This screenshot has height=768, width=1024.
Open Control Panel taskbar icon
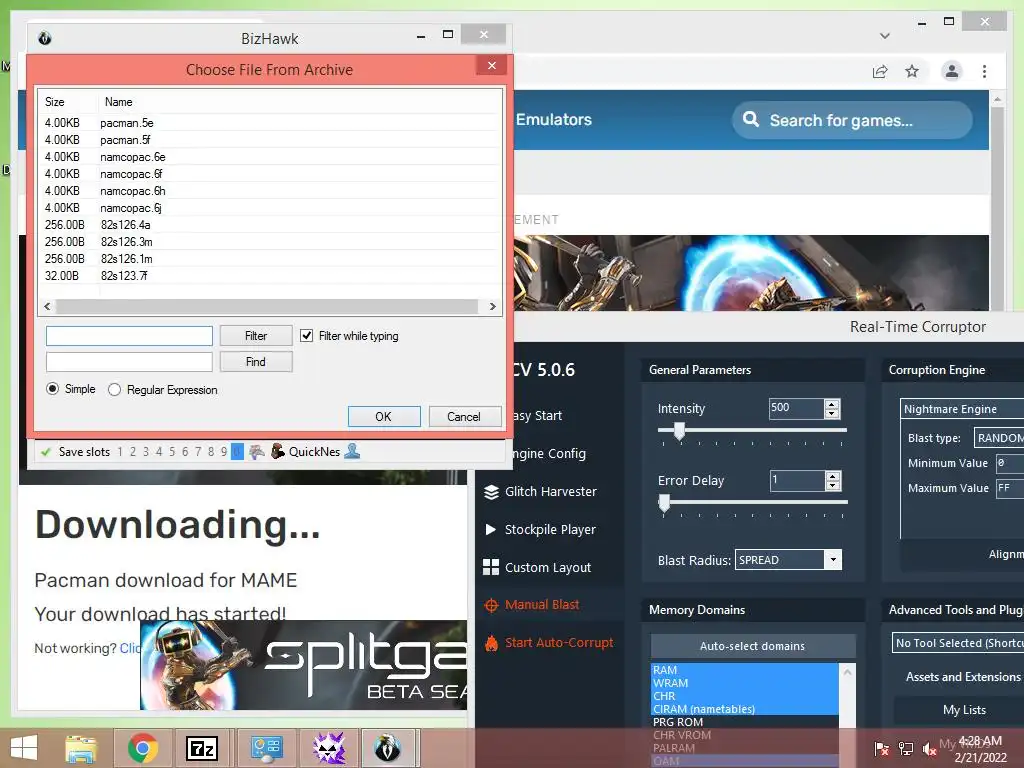pyautogui.click(x=266, y=748)
